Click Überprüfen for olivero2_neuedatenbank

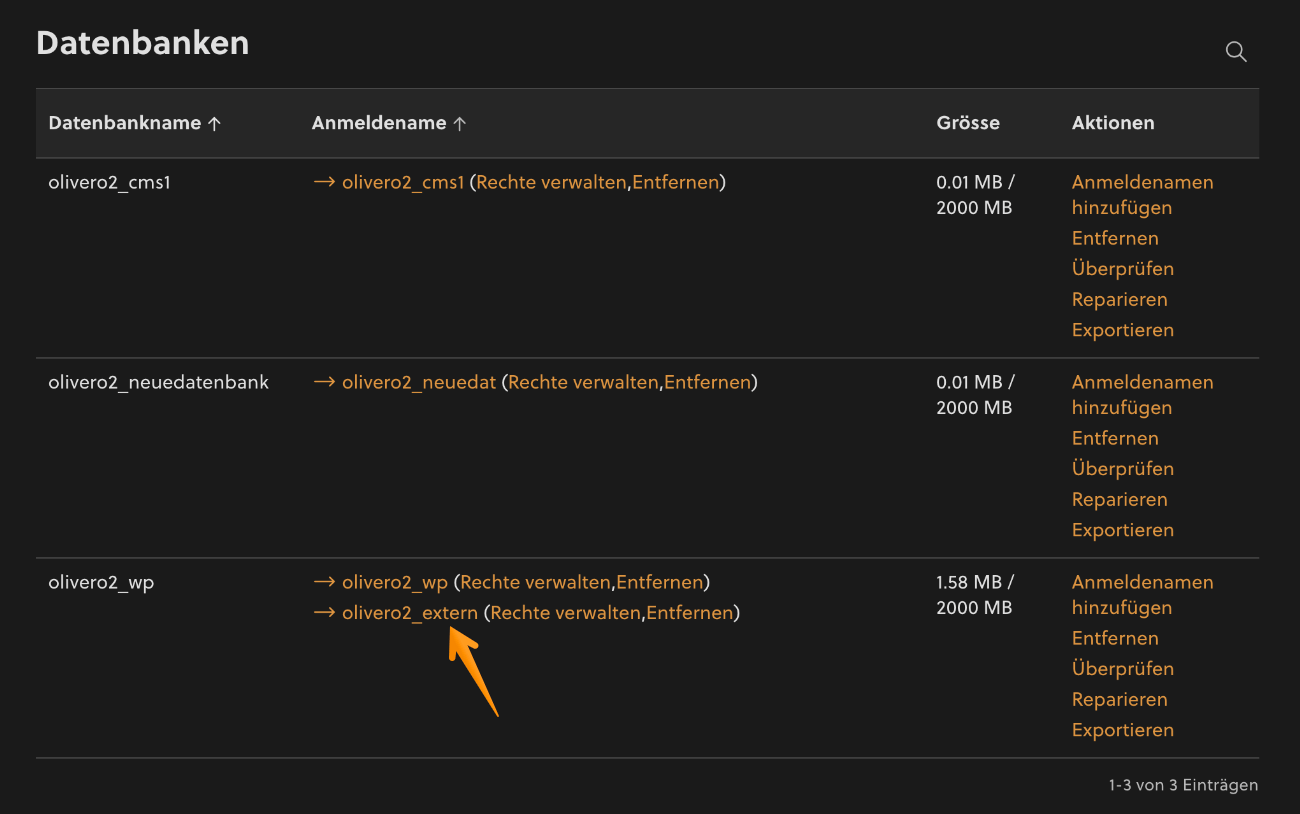pos(1123,469)
